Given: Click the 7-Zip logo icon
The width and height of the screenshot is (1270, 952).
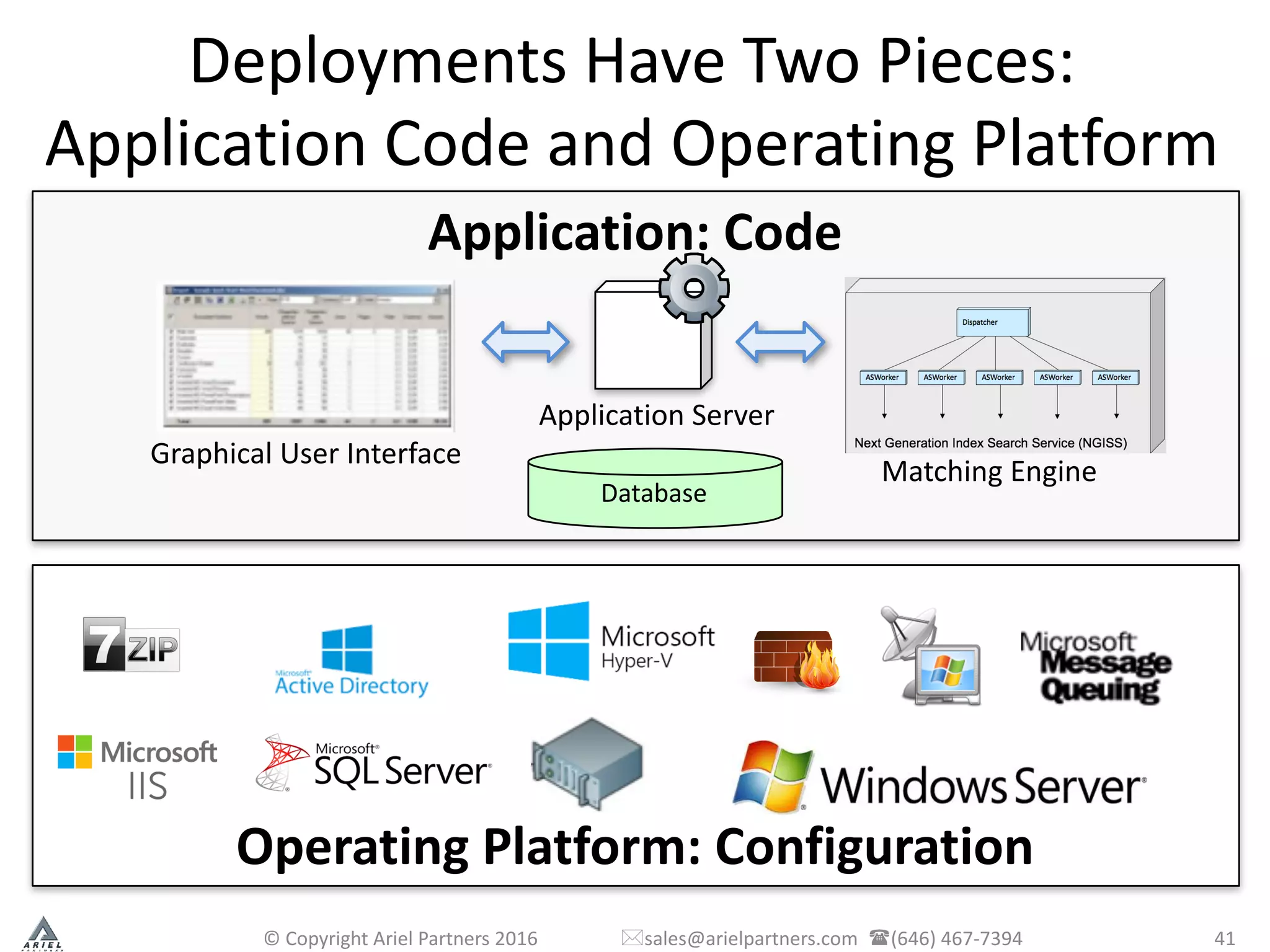Looking at the screenshot, I should (x=131, y=645).
